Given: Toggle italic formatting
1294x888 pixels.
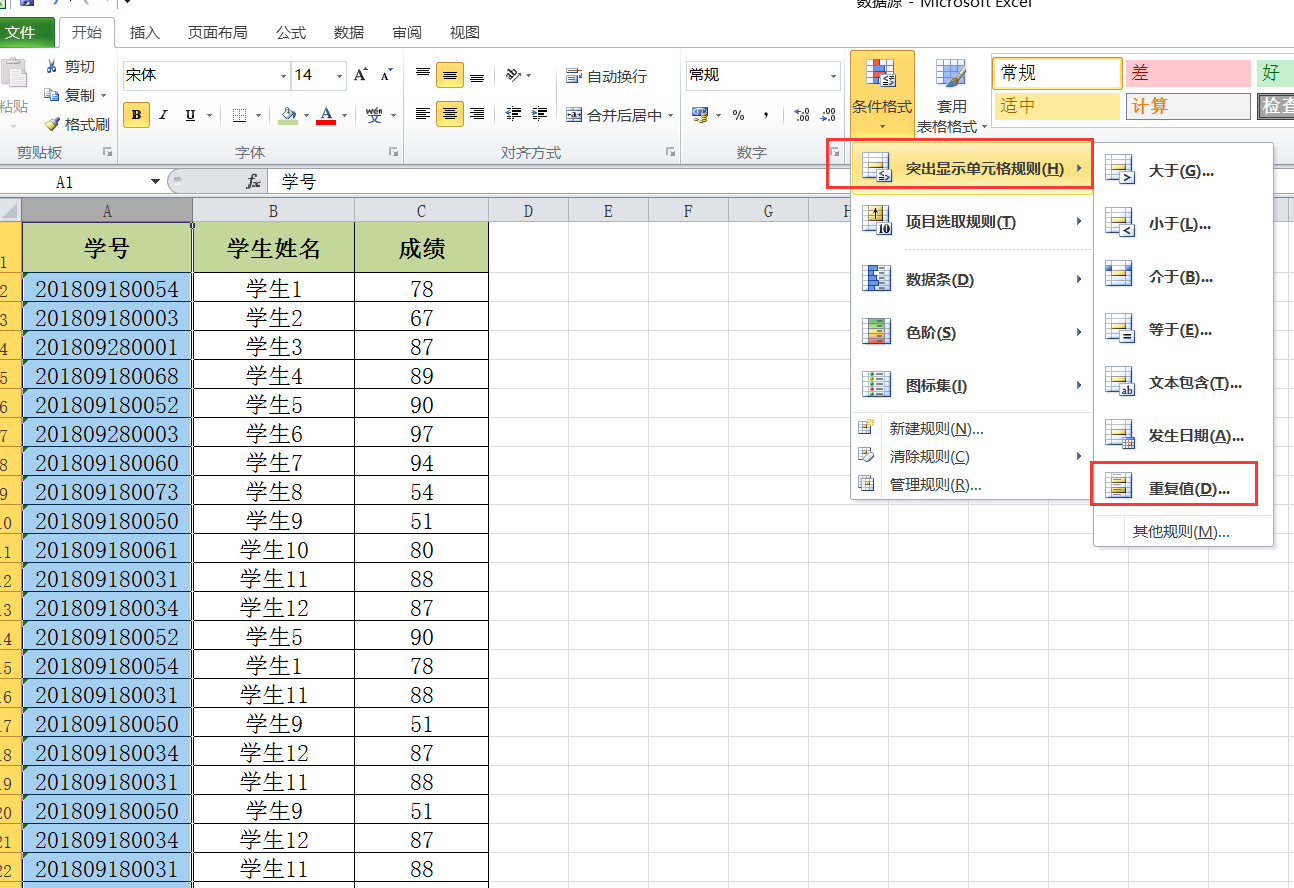Looking at the screenshot, I should click(x=163, y=115).
